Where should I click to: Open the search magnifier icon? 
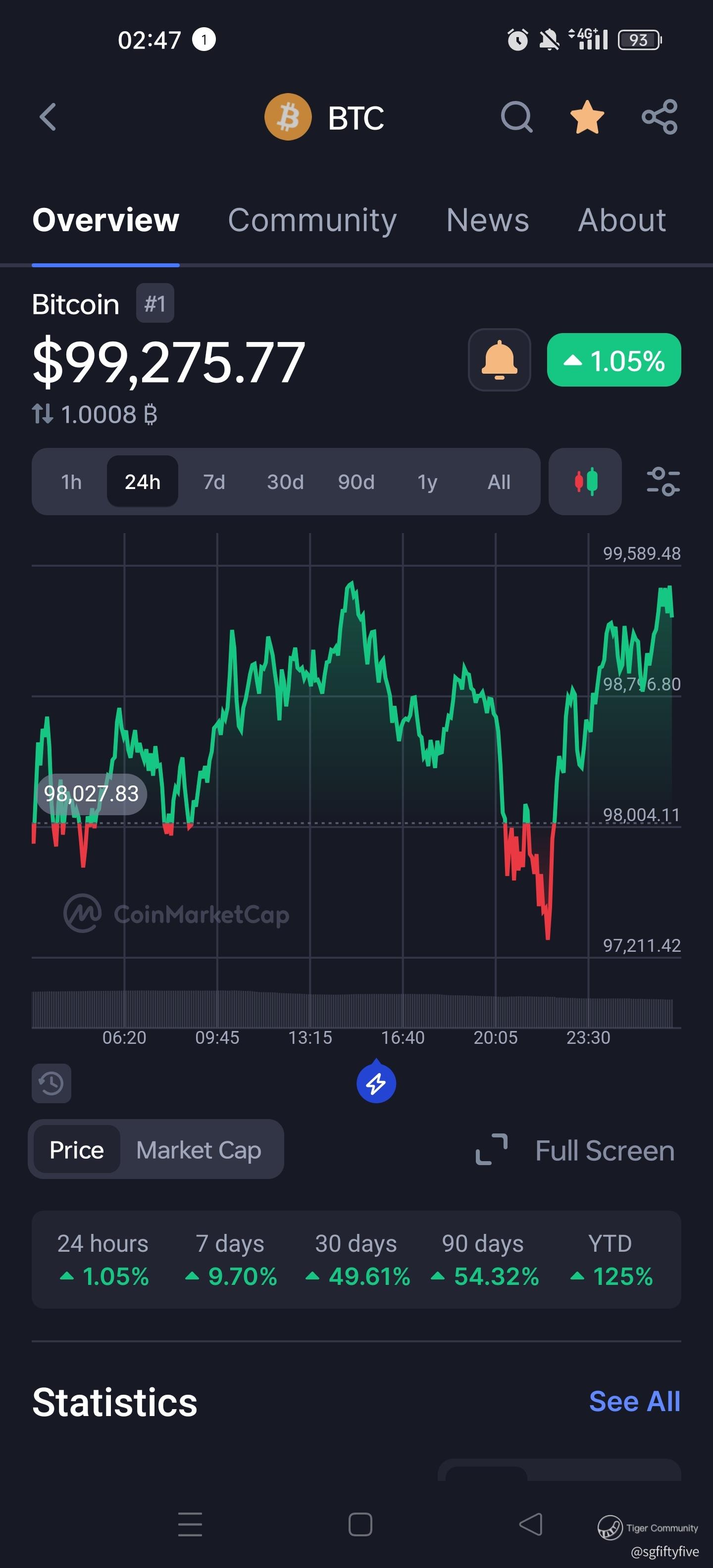point(516,117)
